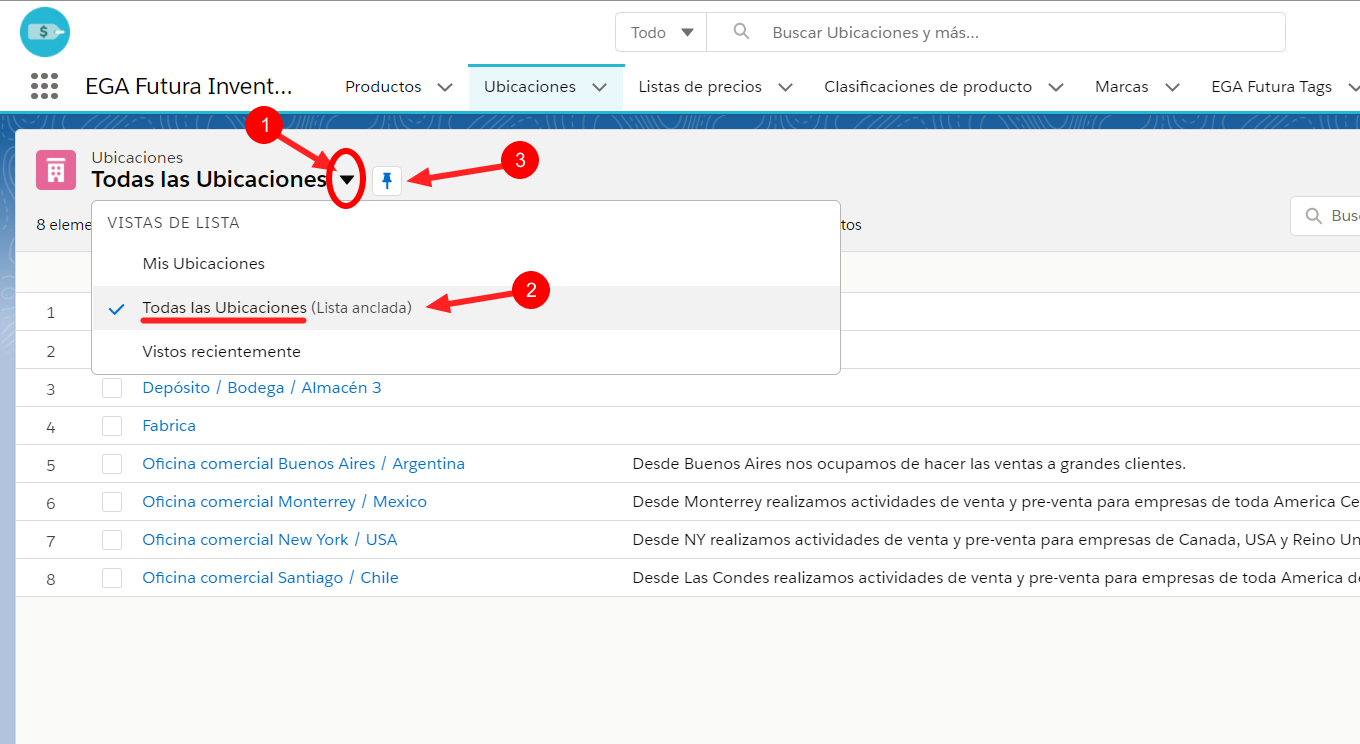The width and height of the screenshot is (1360, 744).
Task: Open the EGA Futura Tags tab
Action: [x=1271, y=87]
